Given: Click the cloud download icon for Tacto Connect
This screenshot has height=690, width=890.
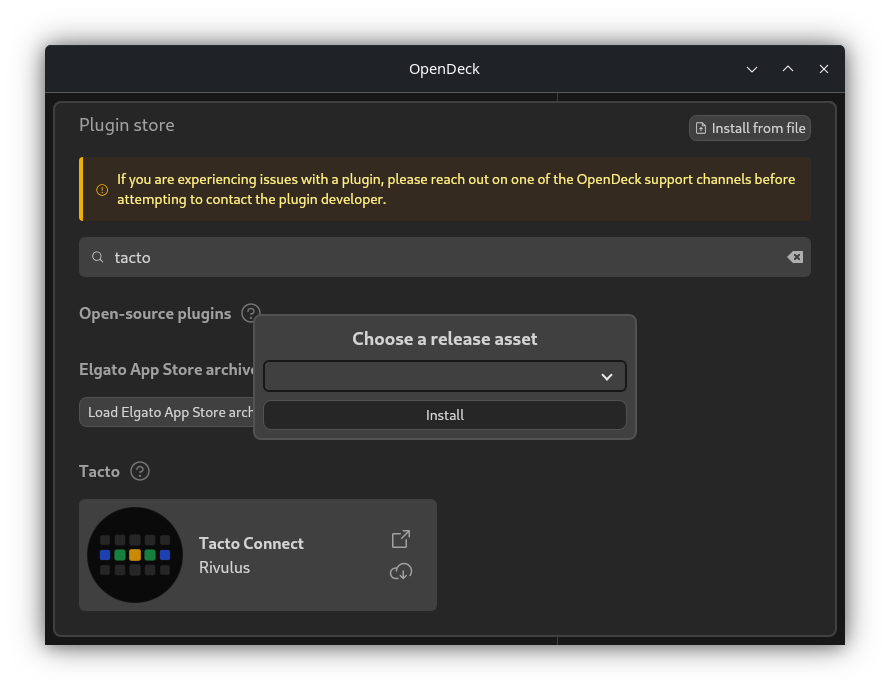Looking at the screenshot, I should tap(401, 571).
